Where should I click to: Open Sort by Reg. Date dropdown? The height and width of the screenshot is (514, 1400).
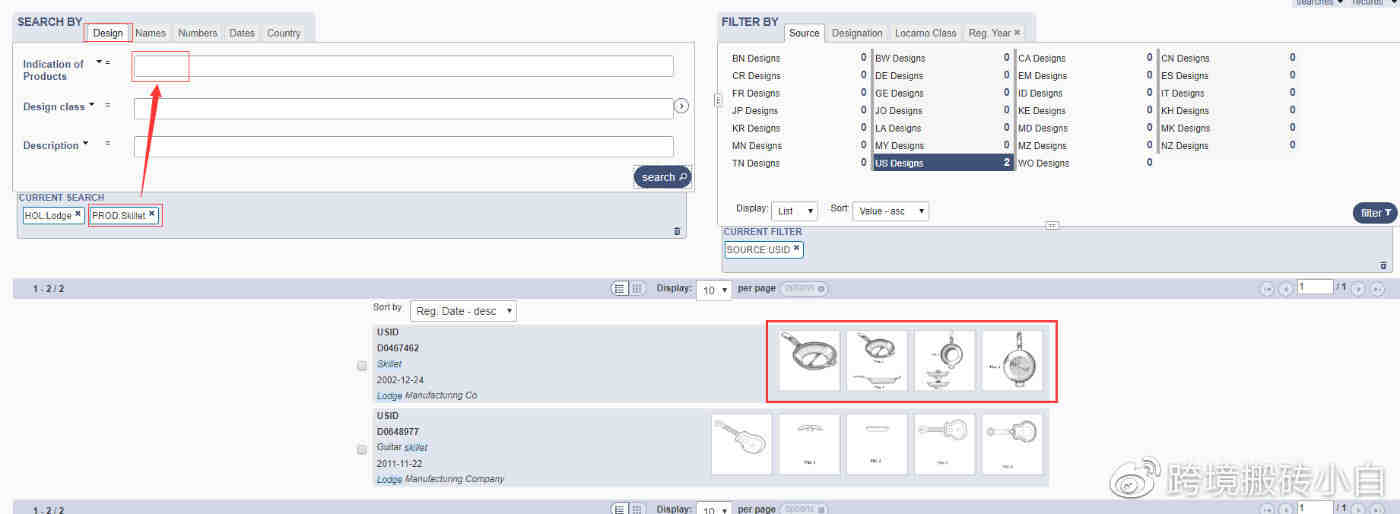click(463, 311)
